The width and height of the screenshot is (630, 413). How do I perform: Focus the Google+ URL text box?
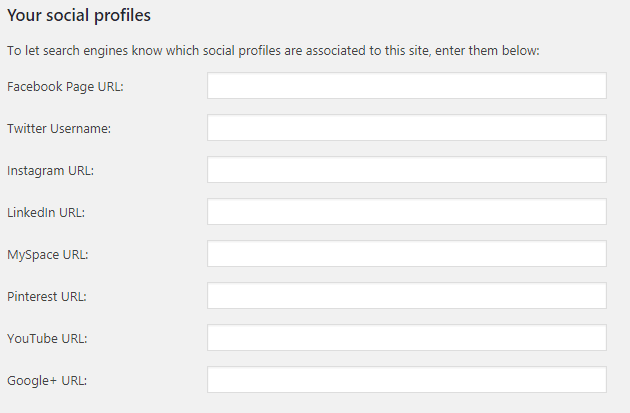406,380
